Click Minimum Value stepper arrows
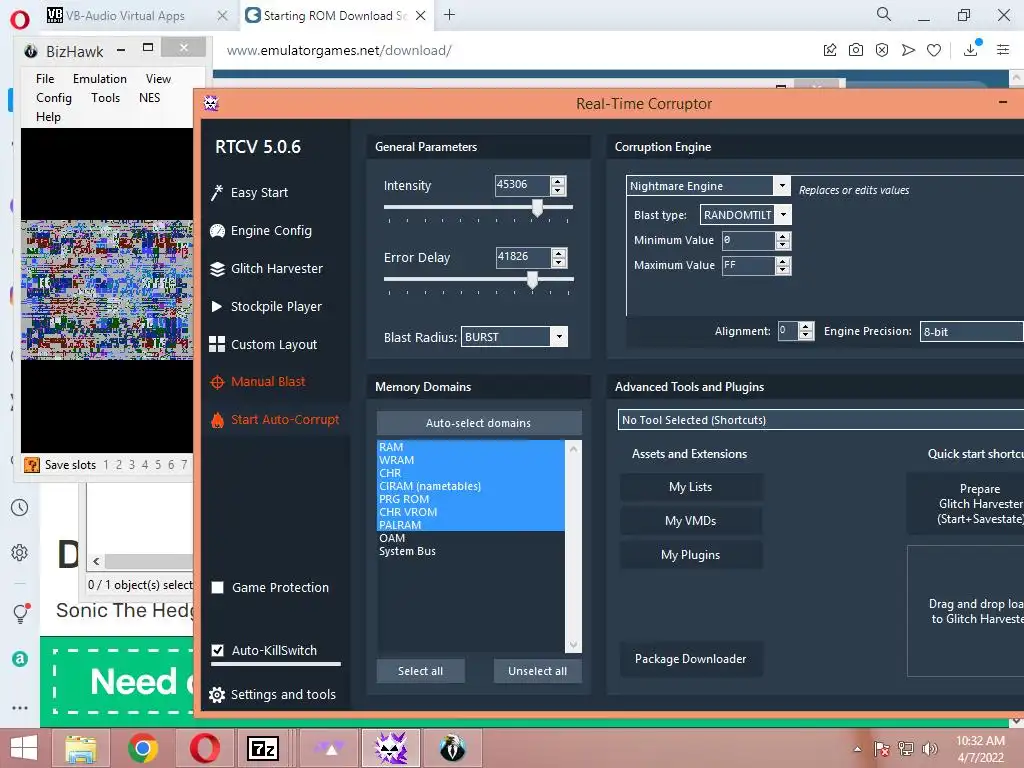This screenshot has height=768, width=1024. click(783, 240)
